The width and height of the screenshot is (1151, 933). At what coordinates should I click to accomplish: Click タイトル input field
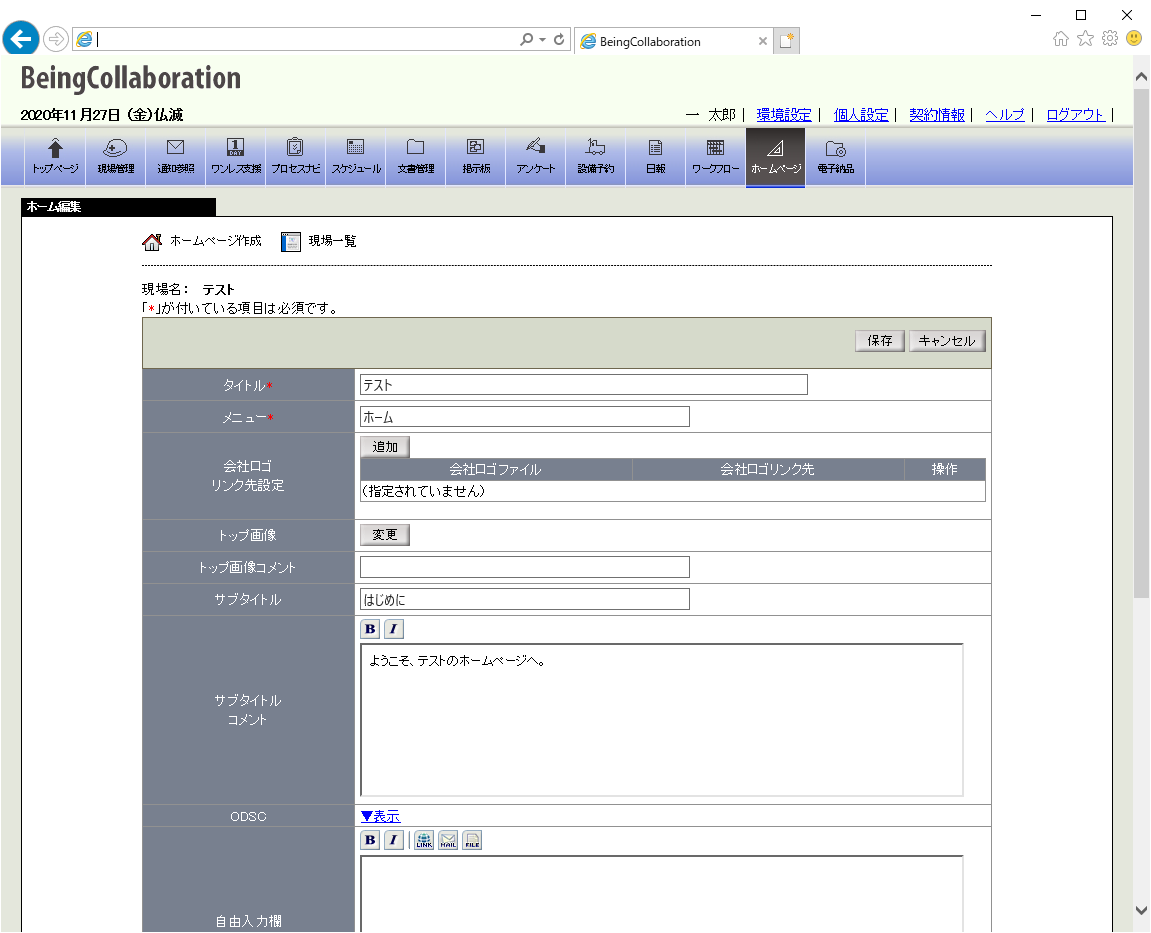pos(584,385)
